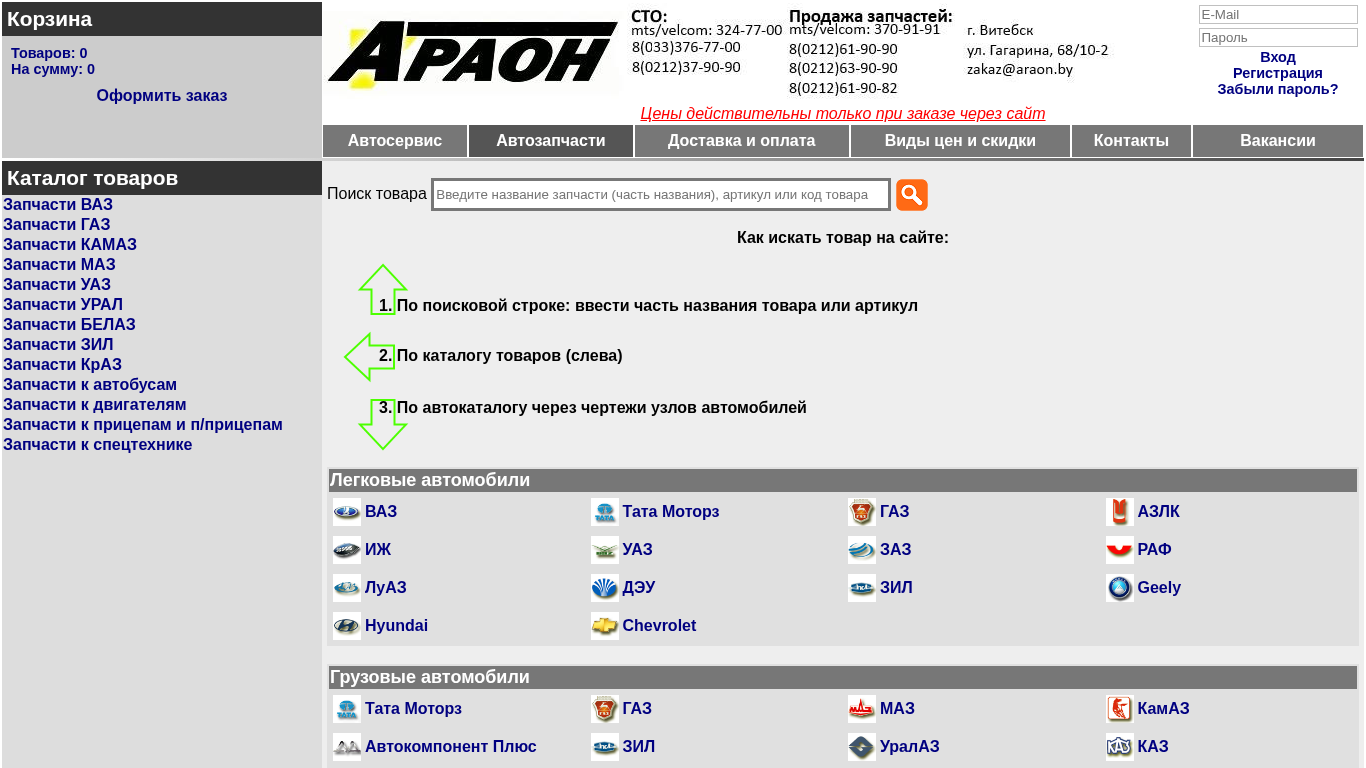Click the address ул. Гагарина, 68/10-2

[1038, 50]
